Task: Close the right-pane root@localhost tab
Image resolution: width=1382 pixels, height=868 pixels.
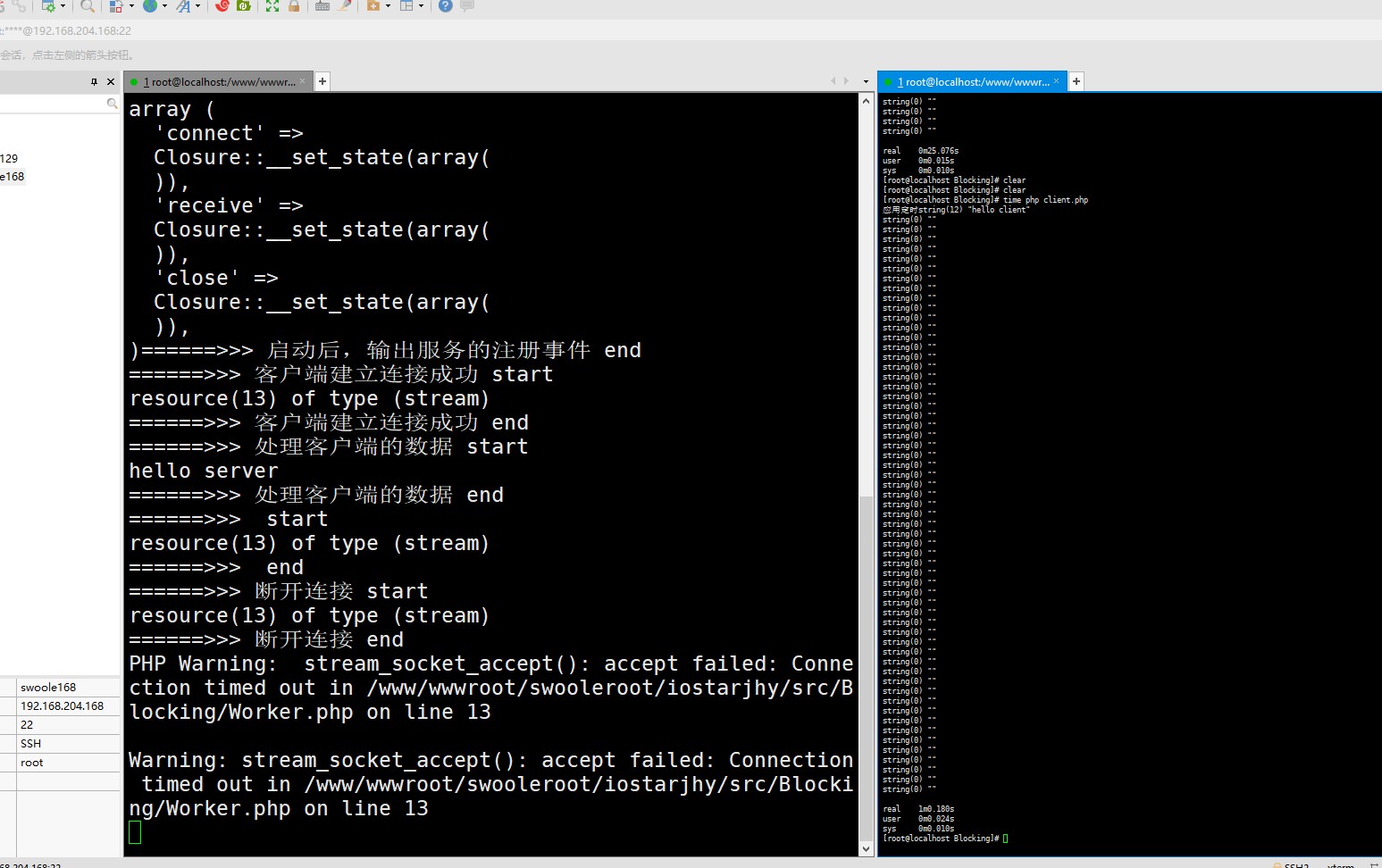Action: [x=1057, y=81]
